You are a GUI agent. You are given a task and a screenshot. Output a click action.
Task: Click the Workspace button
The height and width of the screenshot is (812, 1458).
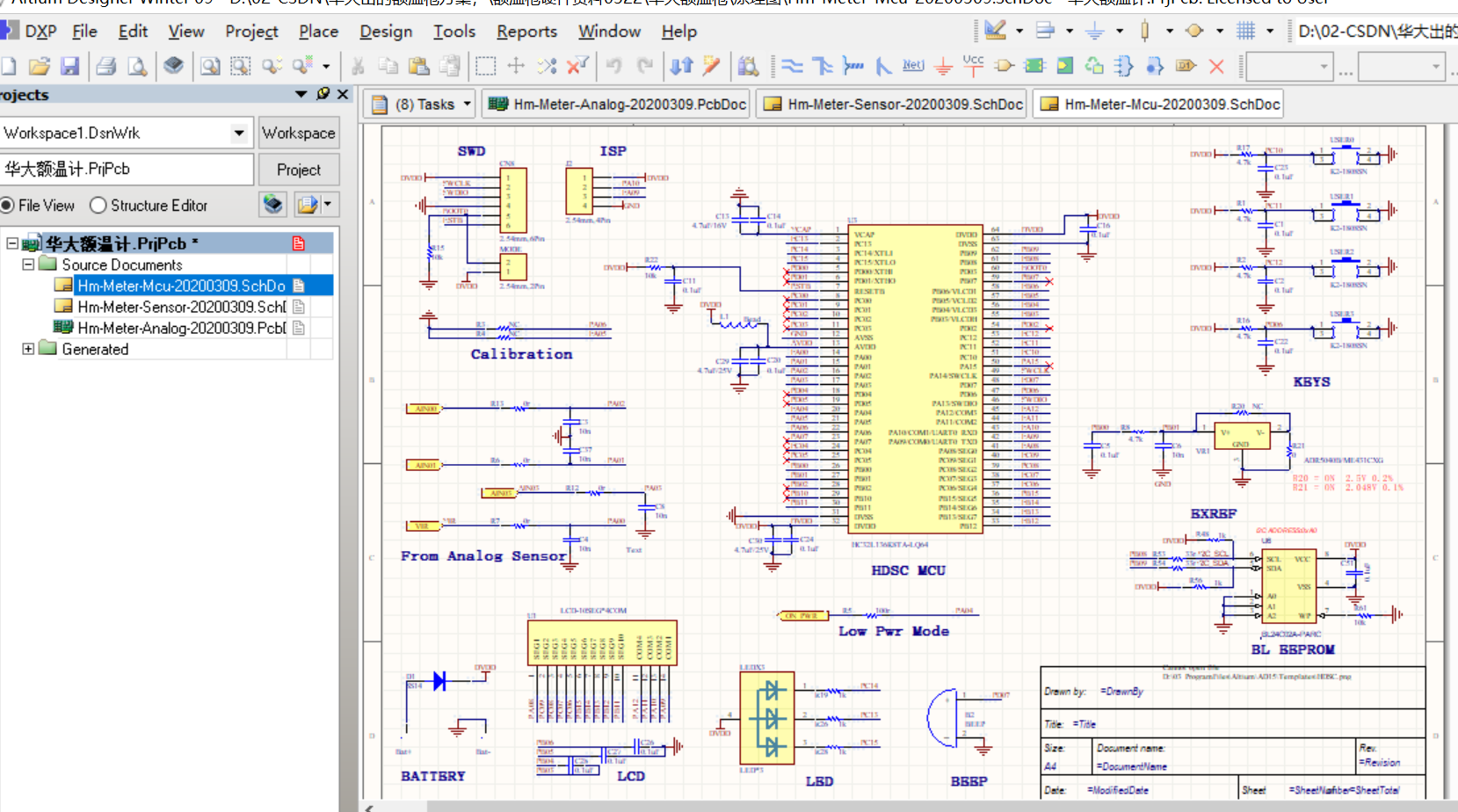point(299,133)
